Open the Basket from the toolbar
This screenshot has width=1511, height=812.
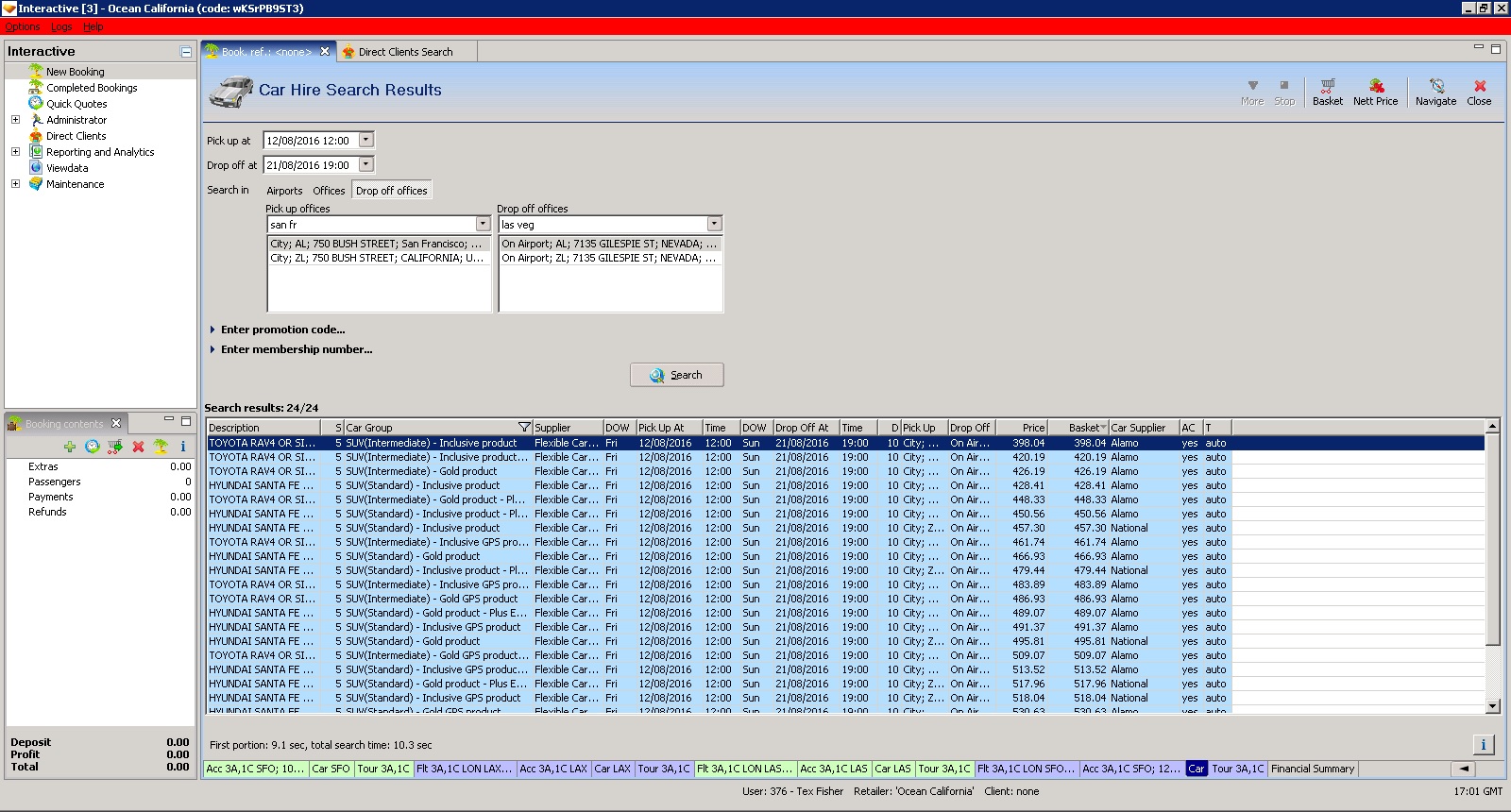point(1327,92)
